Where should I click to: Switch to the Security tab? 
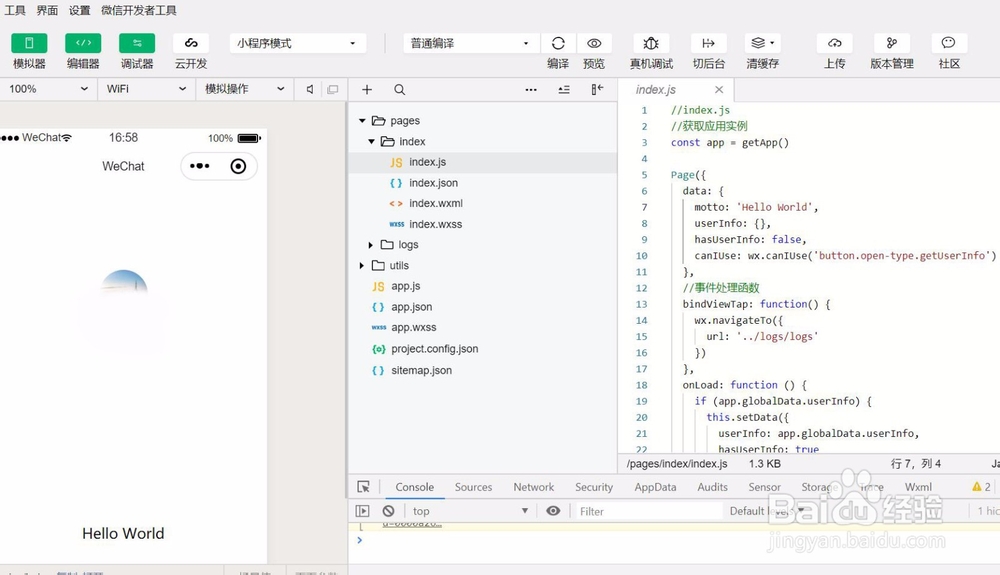click(594, 487)
